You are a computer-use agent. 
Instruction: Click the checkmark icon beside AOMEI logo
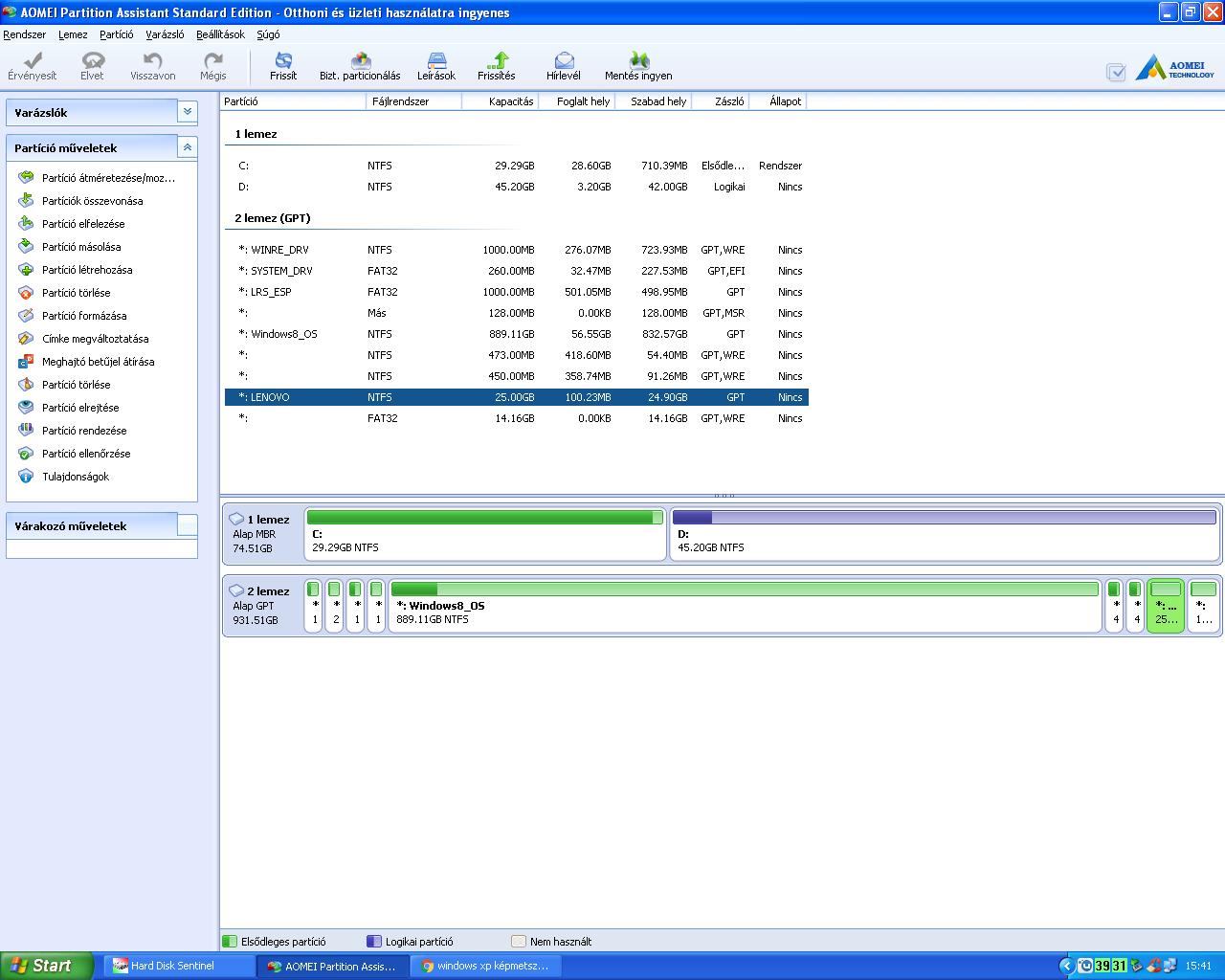pyautogui.click(x=1116, y=72)
